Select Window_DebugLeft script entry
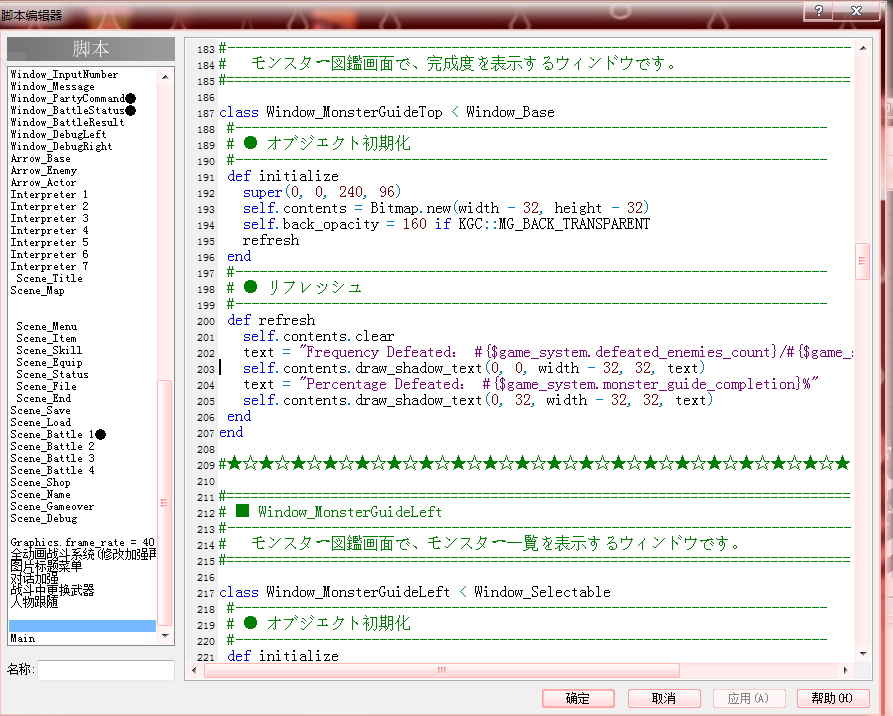The width and height of the screenshot is (893, 716). pos(58,134)
